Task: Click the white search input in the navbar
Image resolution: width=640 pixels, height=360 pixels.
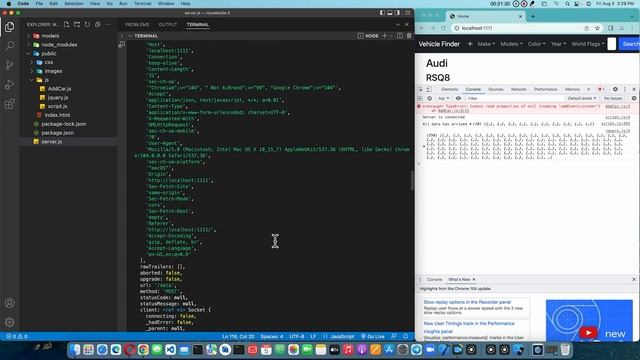Action: coord(611,44)
